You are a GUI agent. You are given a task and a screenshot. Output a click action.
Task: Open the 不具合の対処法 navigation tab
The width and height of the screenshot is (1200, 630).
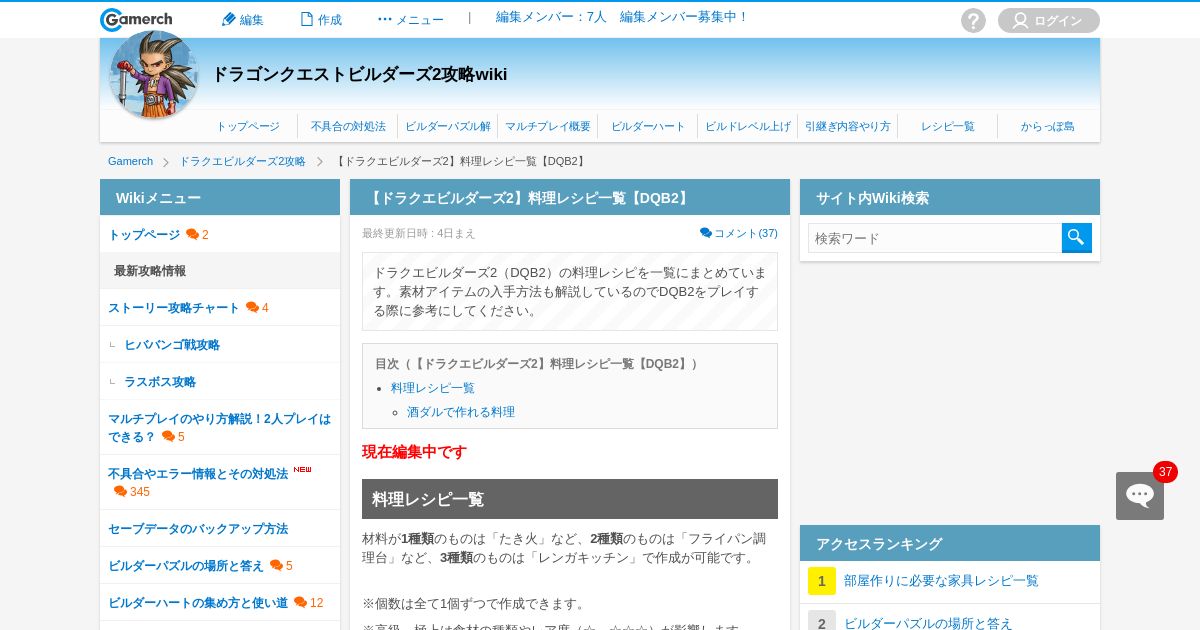(x=348, y=127)
